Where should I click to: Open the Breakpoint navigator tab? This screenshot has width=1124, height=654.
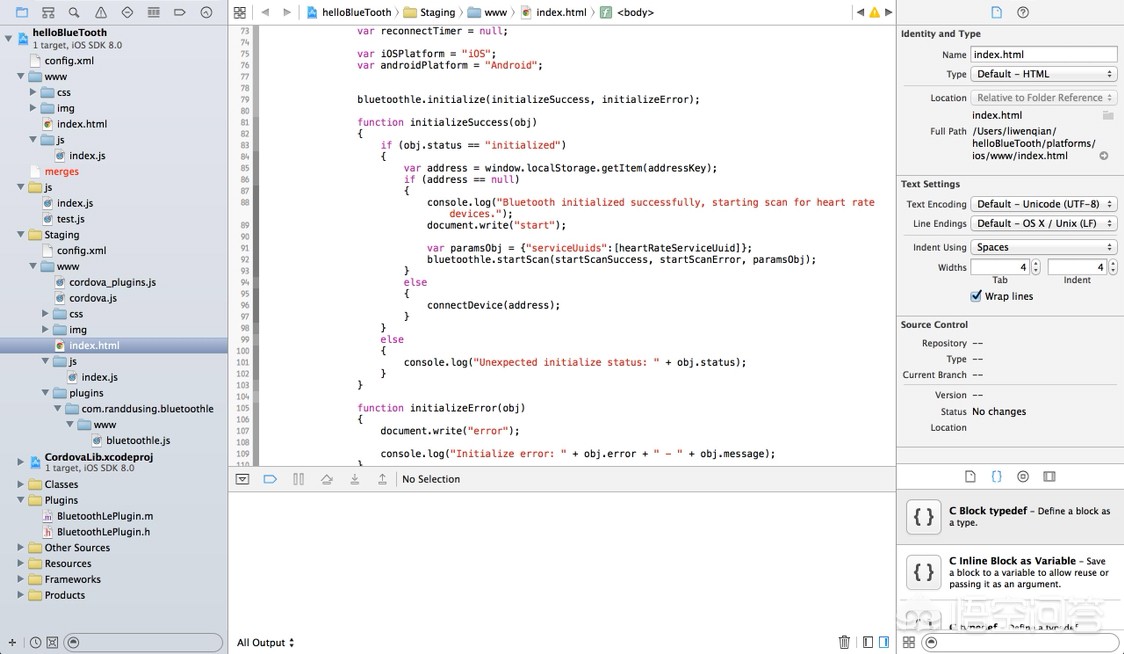pyautogui.click(x=180, y=12)
